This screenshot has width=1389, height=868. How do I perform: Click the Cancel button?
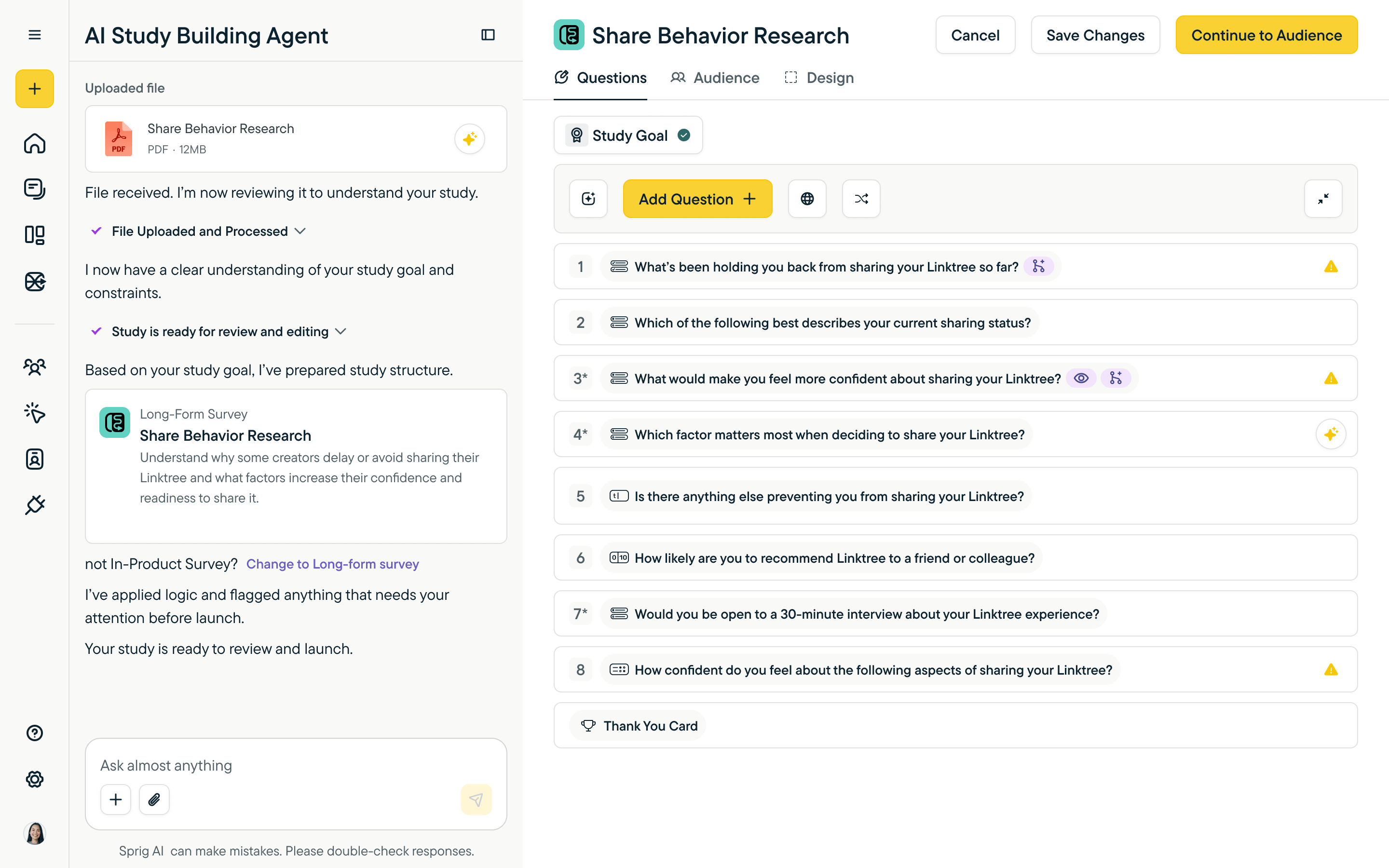tap(975, 35)
